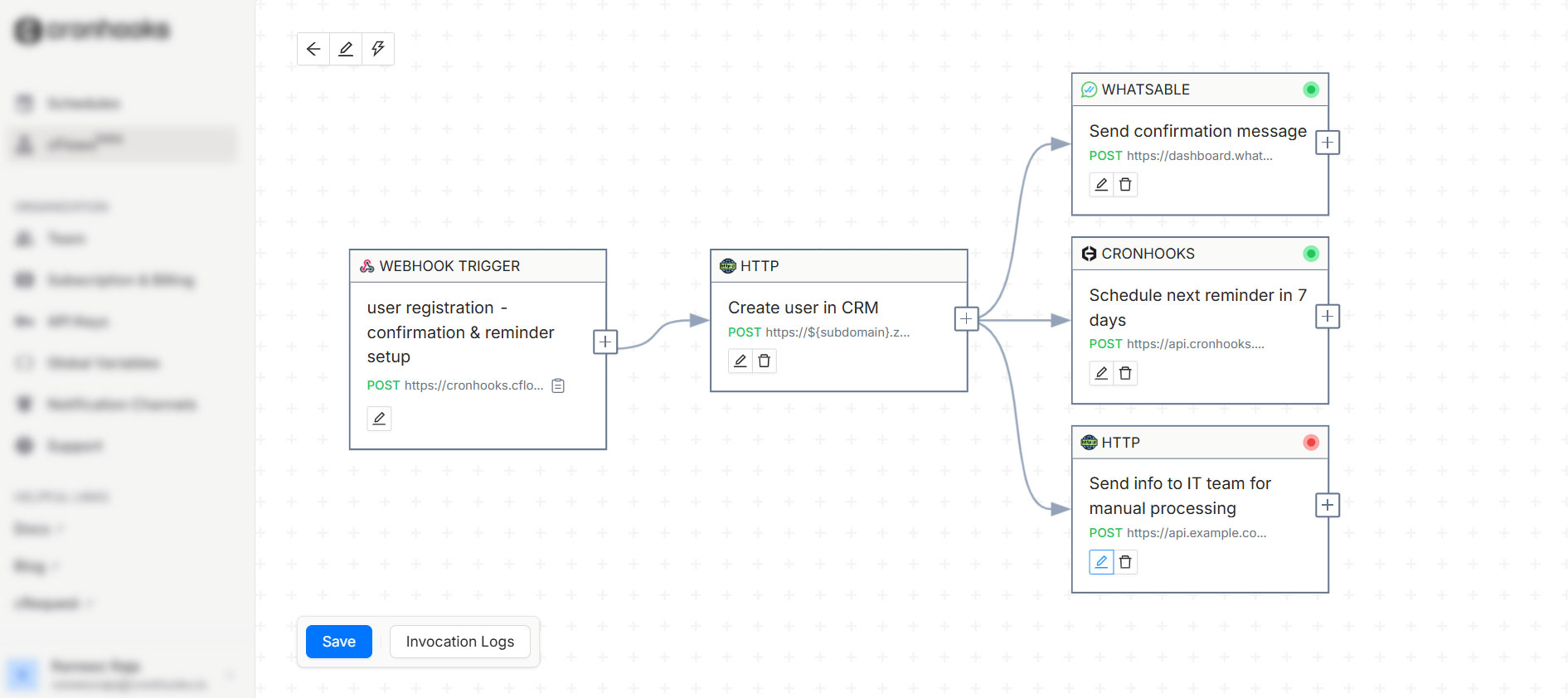Click the back arrow toolbar icon
Viewport: 1568px width, 698px height.
tap(313, 49)
